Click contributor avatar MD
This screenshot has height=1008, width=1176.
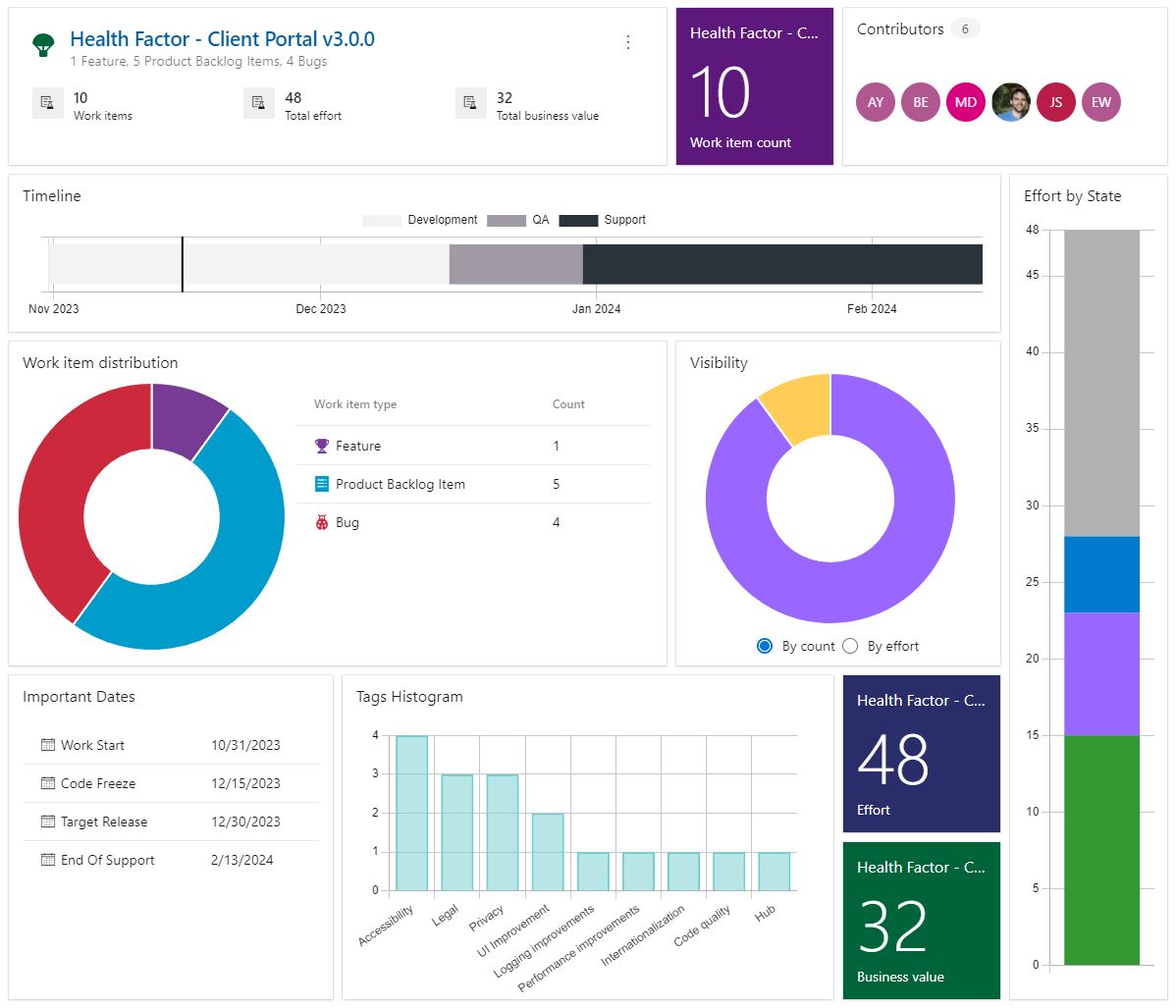click(965, 102)
